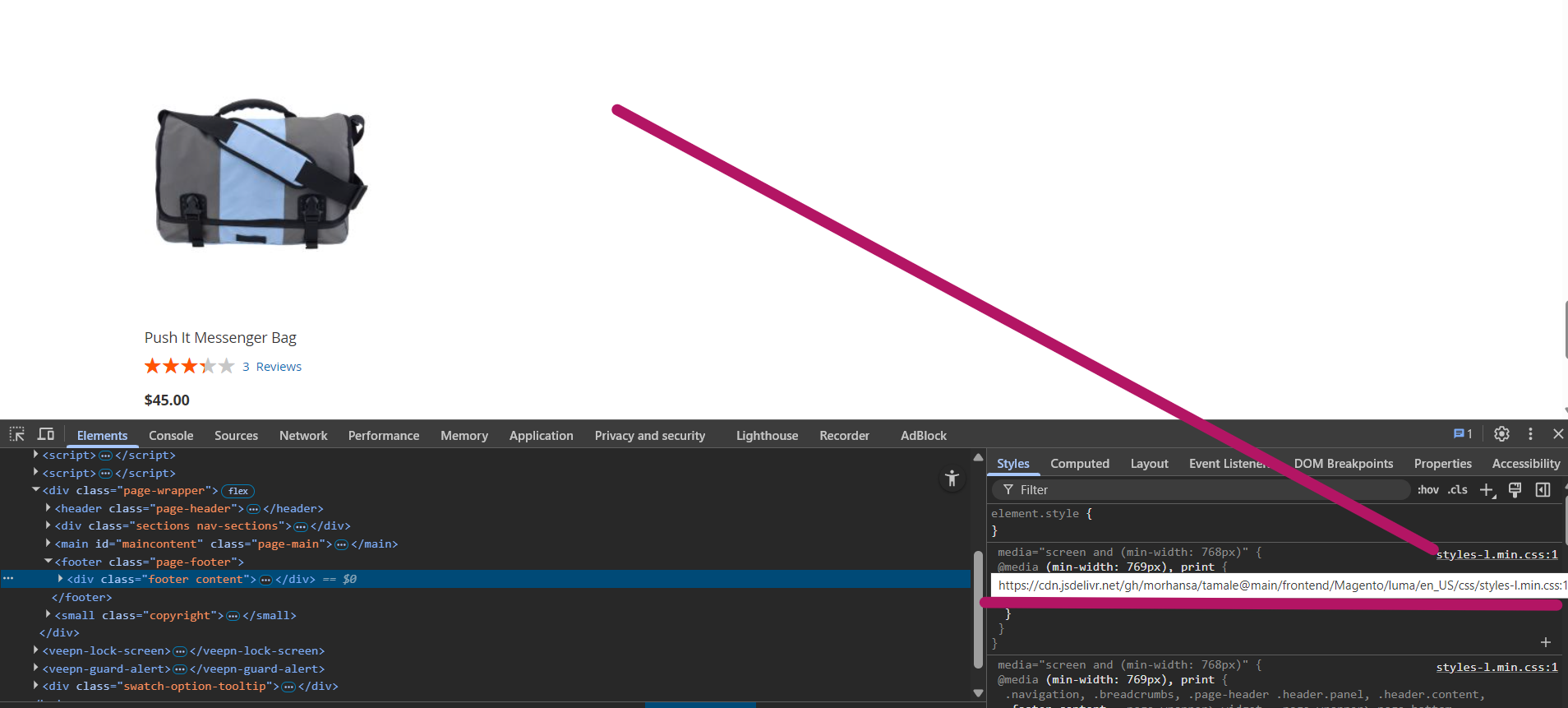The height and width of the screenshot is (708, 1568).
Task: Open the Computed styles tab
Action: (1079, 464)
